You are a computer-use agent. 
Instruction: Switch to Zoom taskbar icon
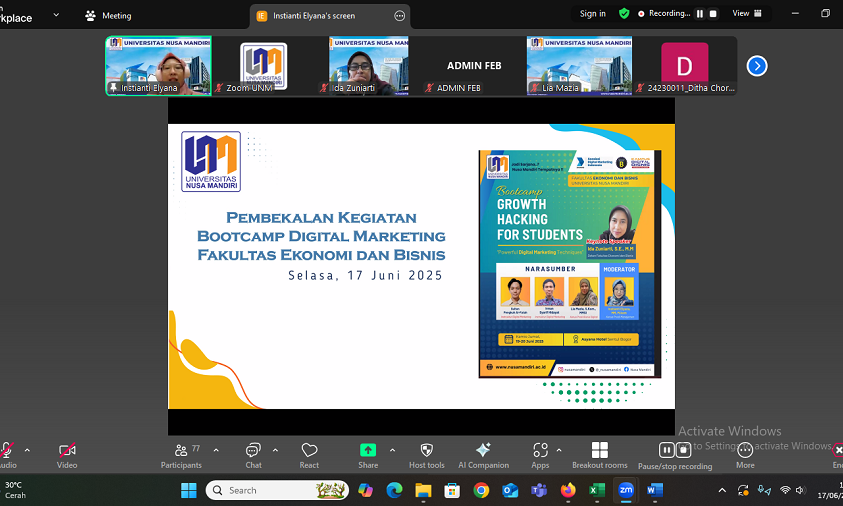pos(626,490)
